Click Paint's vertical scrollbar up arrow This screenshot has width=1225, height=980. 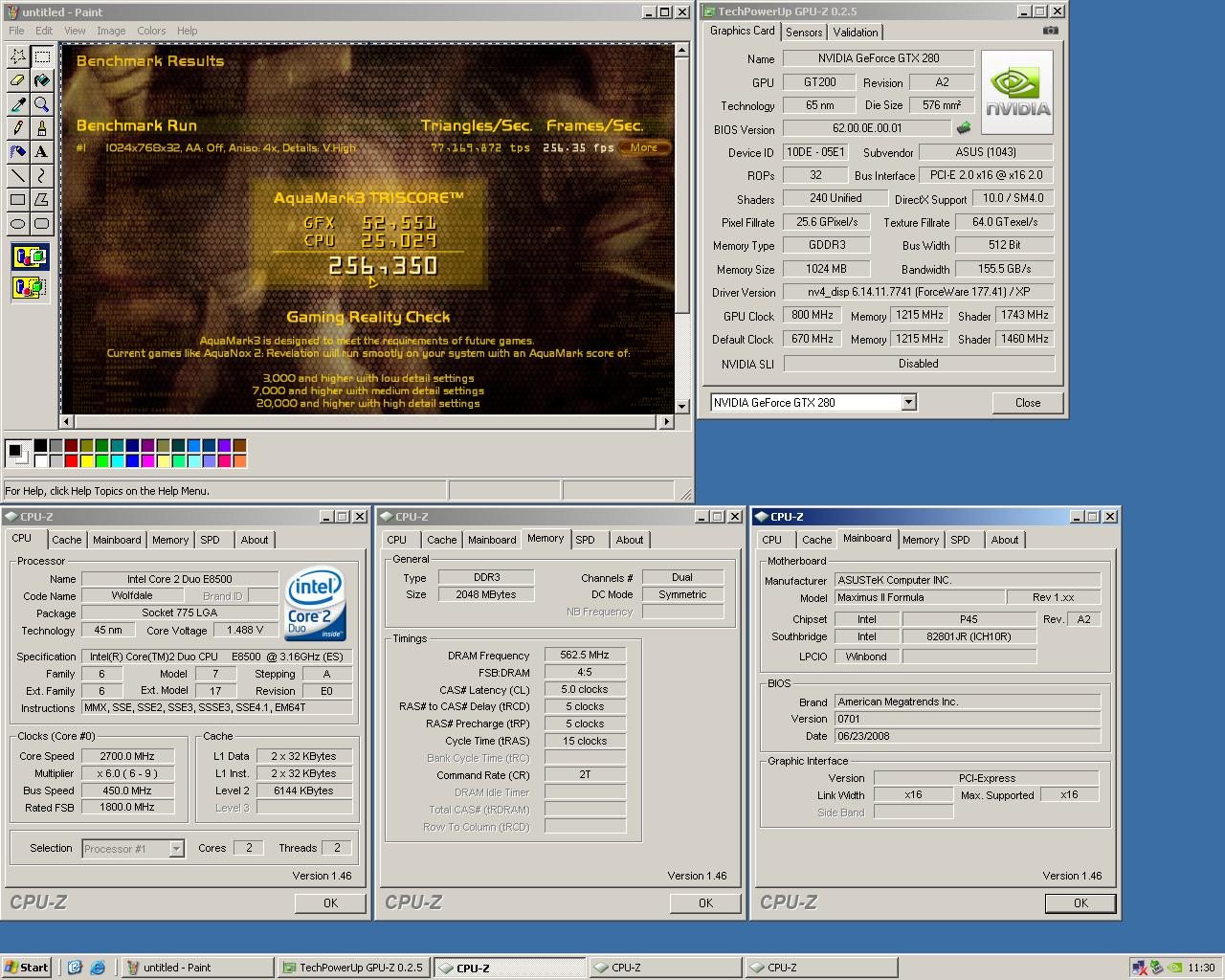tap(682, 51)
